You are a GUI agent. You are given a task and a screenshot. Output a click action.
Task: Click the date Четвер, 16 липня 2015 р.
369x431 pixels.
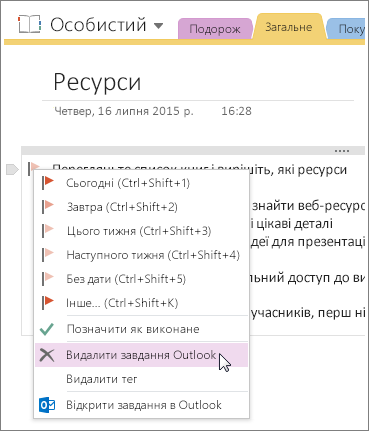click(124, 111)
